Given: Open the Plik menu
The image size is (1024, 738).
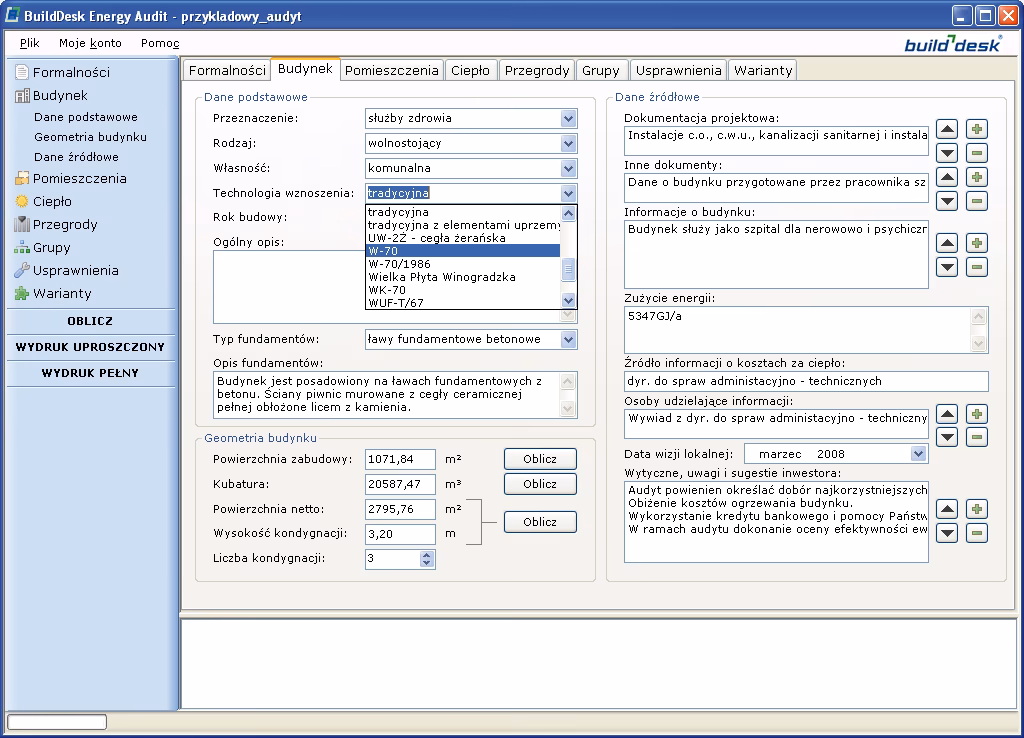Looking at the screenshot, I should (x=30, y=43).
